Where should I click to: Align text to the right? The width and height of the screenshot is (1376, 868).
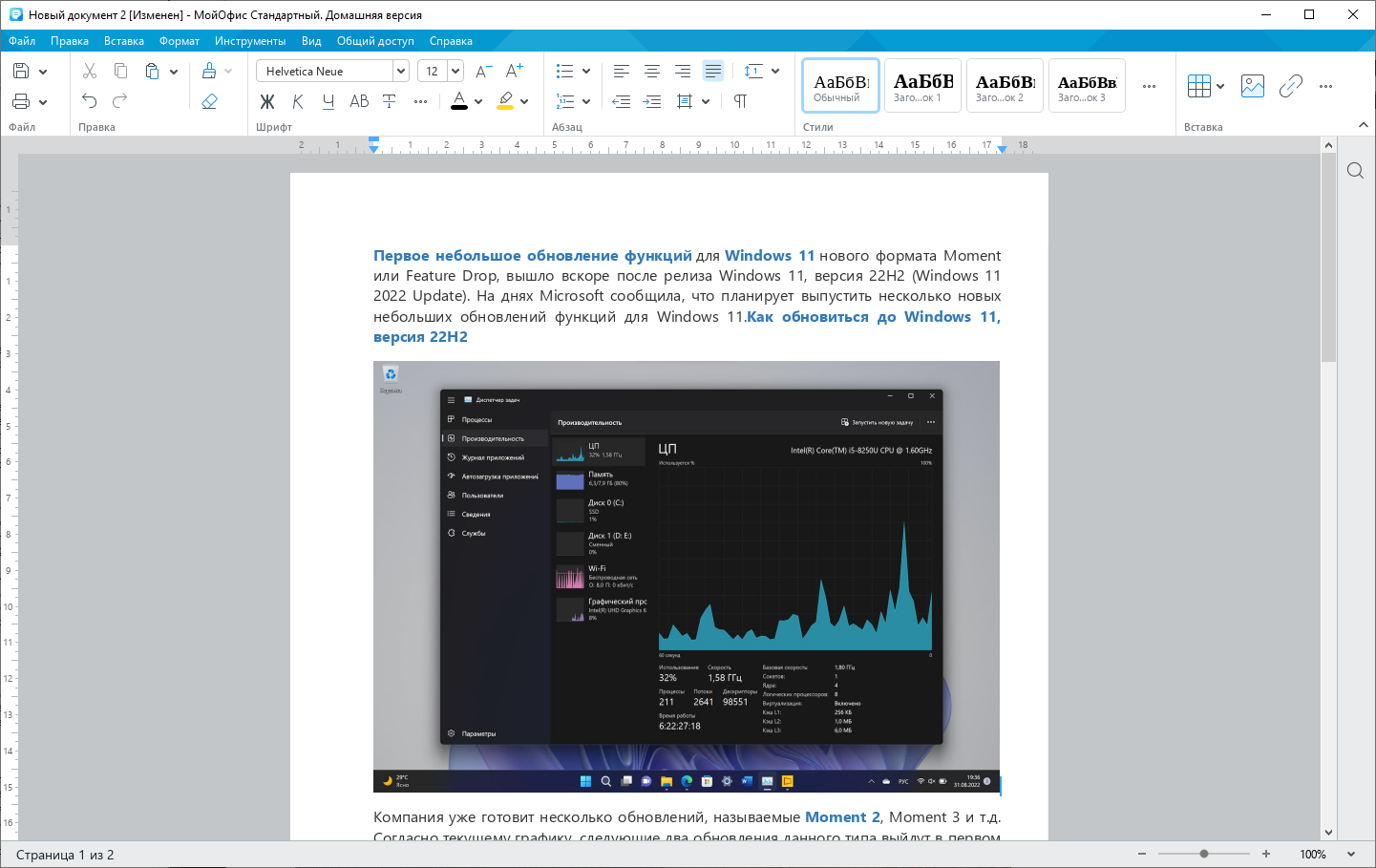click(683, 71)
